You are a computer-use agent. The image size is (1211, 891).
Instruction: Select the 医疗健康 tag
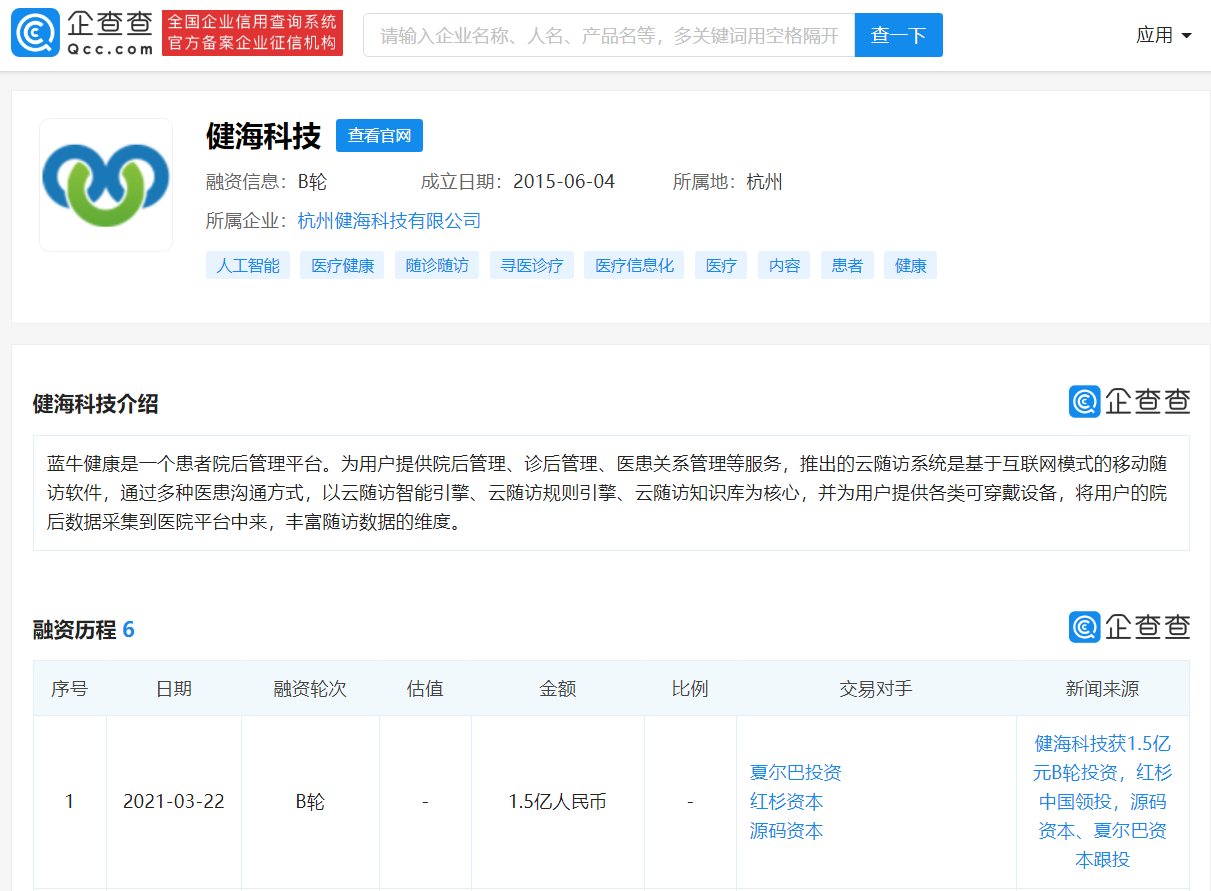click(342, 265)
